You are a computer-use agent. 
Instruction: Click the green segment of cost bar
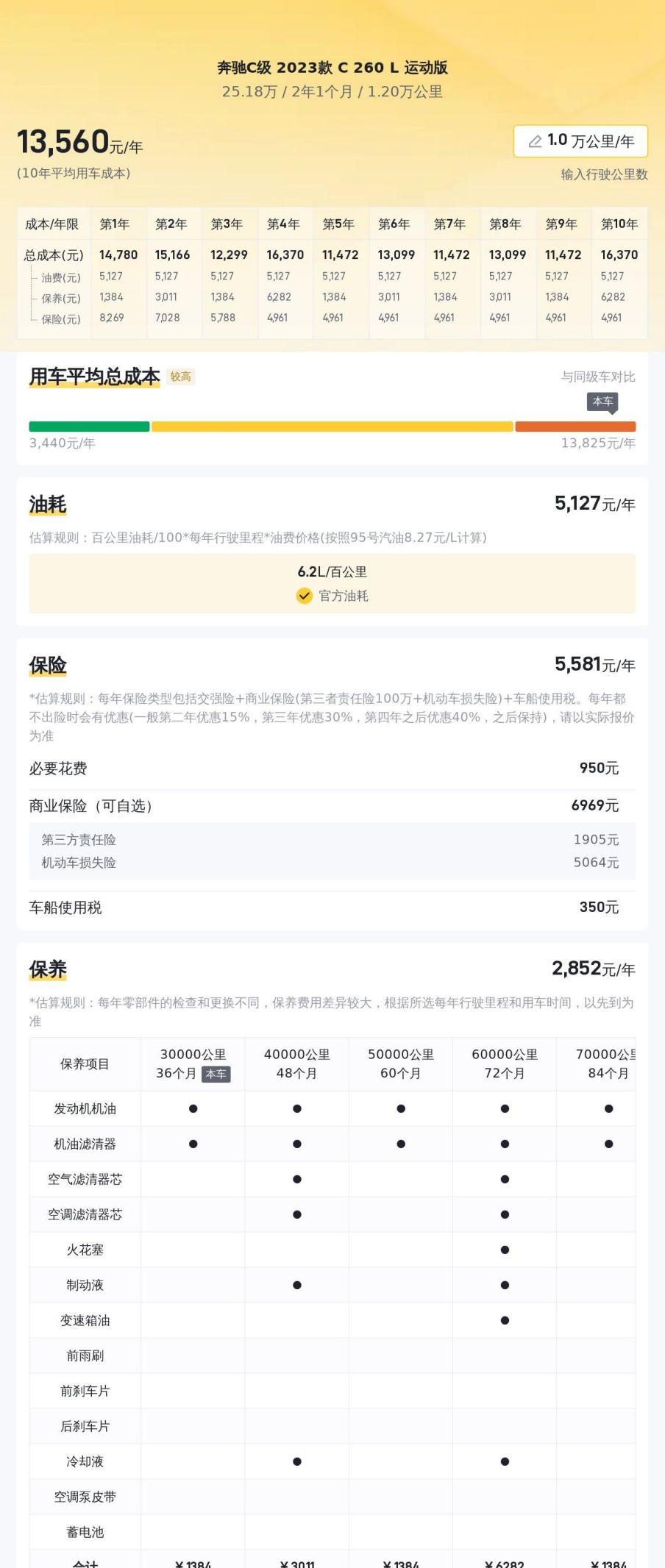pyautogui.click(x=89, y=427)
